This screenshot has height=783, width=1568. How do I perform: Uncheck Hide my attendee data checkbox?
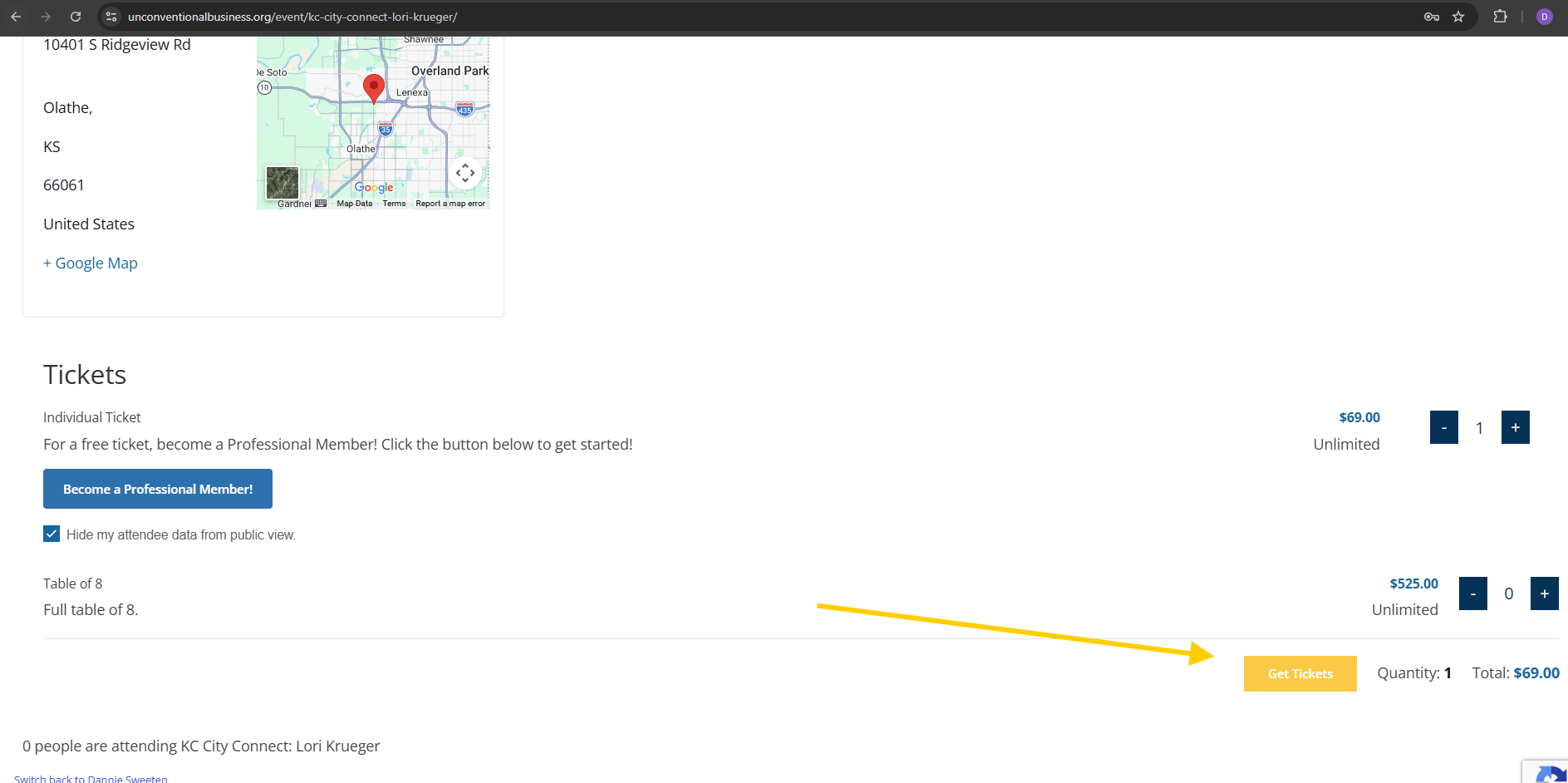pos(52,534)
